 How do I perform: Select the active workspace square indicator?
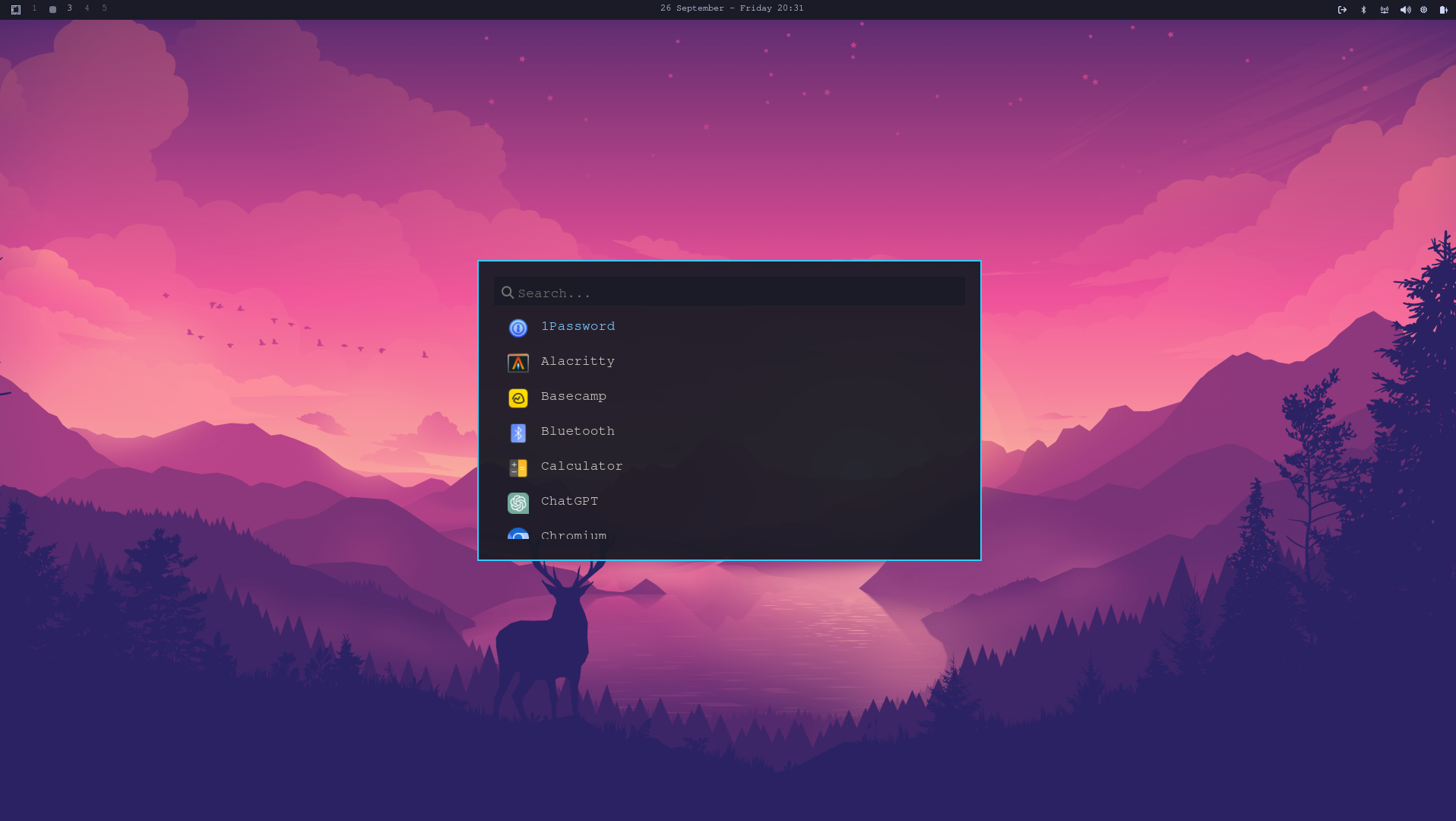(x=52, y=9)
